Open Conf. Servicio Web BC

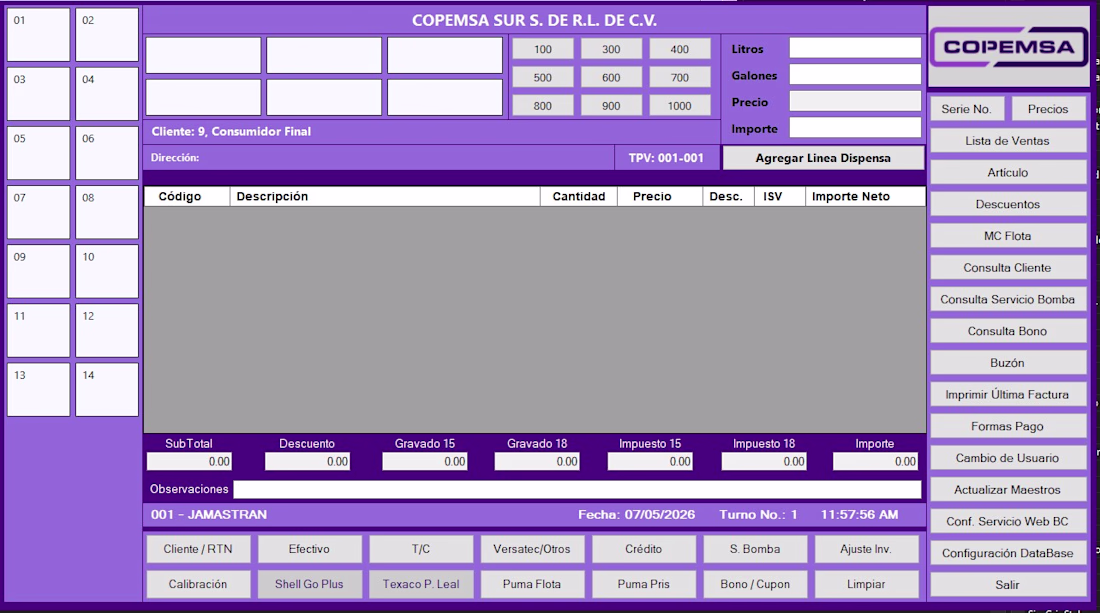[x=1007, y=521]
